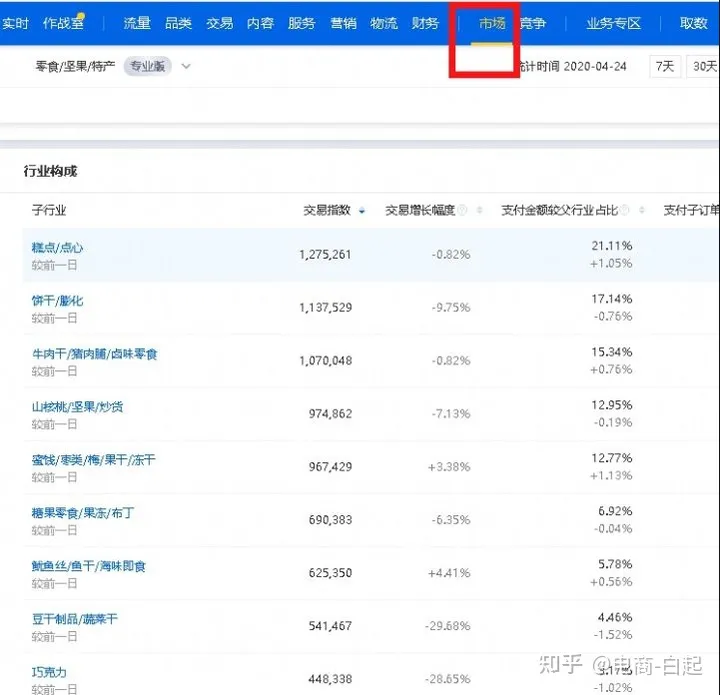Click the value 967,429
720x695 pixels.
pyautogui.click(x=330, y=467)
